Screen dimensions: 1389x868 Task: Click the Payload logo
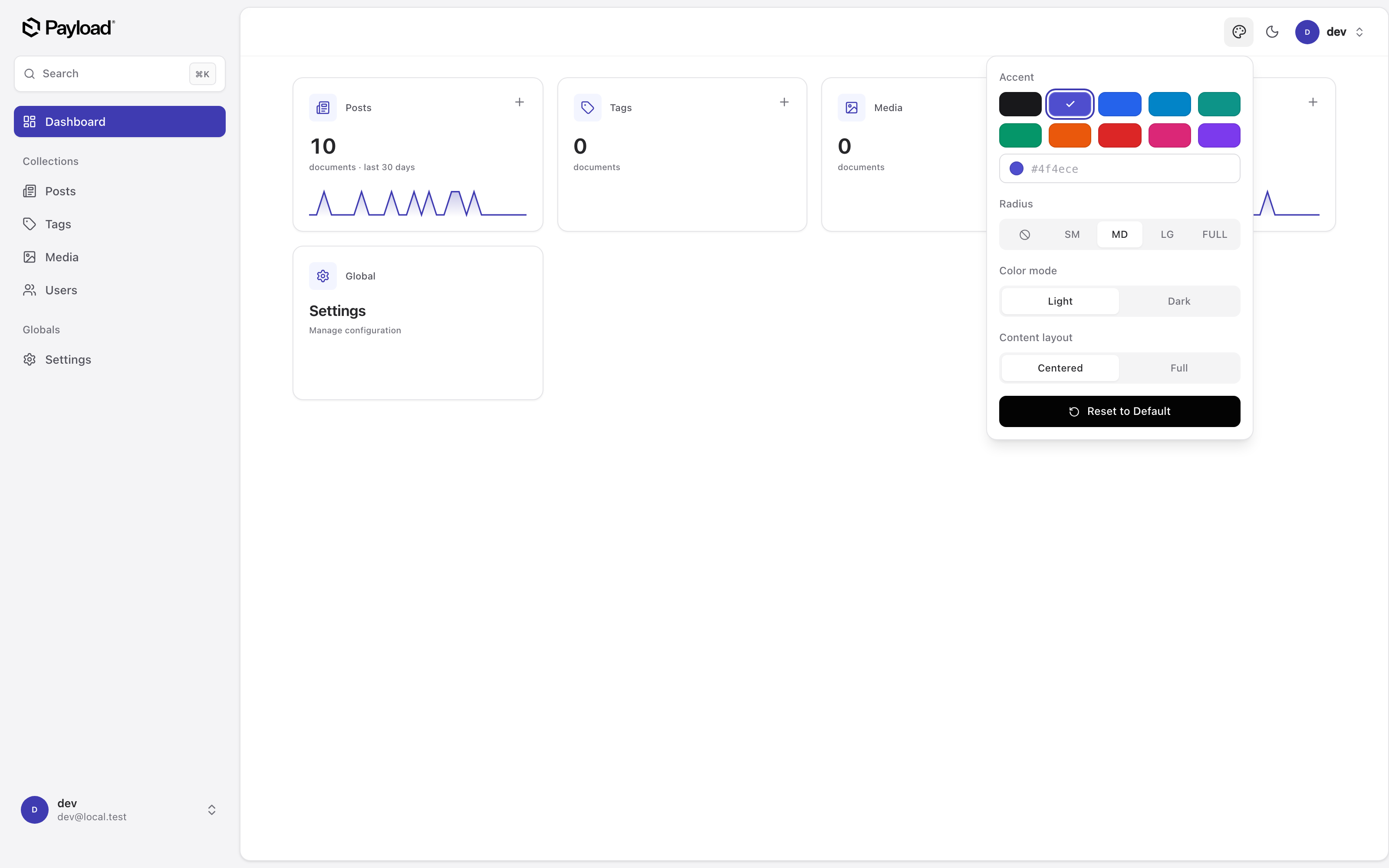pos(68,27)
